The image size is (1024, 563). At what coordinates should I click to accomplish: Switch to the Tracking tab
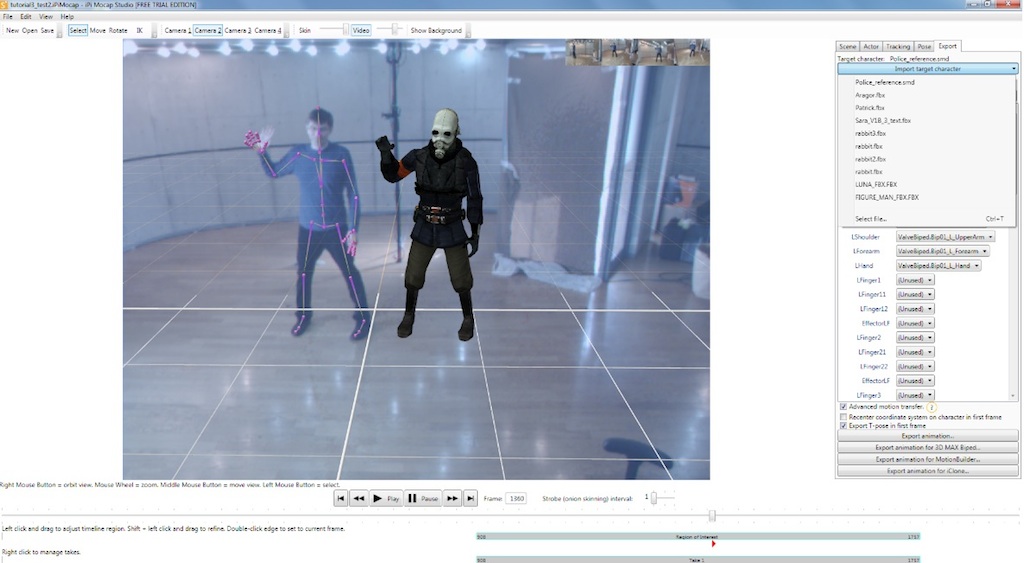[x=898, y=47]
